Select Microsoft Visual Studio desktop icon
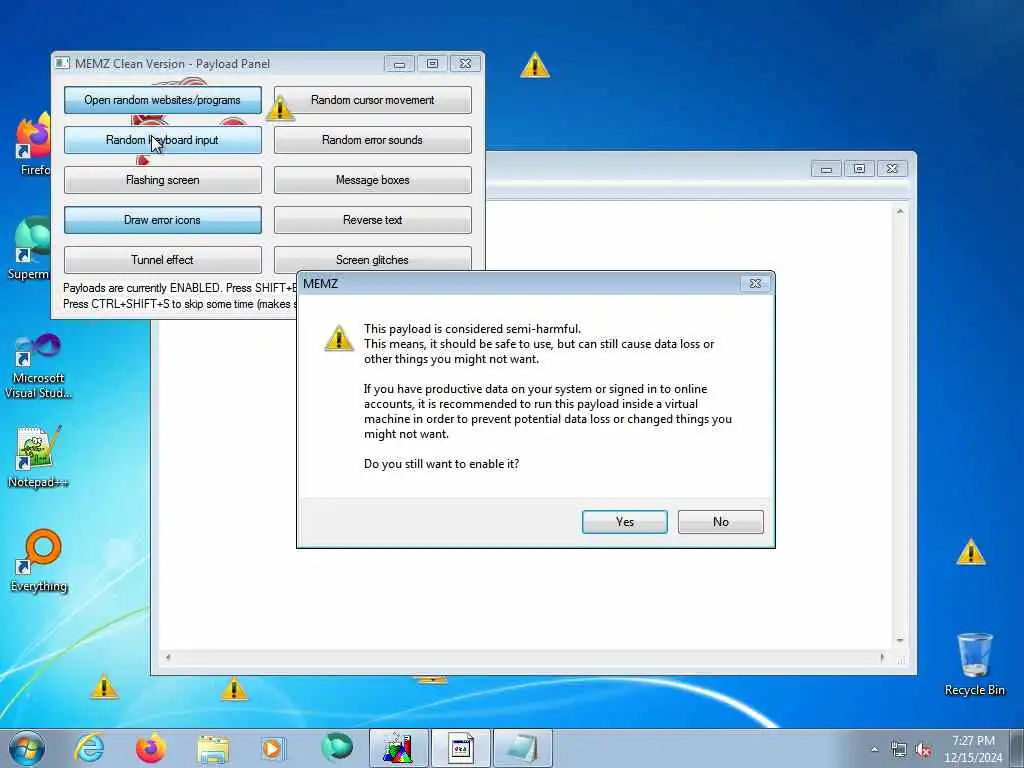Viewport: 1024px width, 768px height. [38, 366]
